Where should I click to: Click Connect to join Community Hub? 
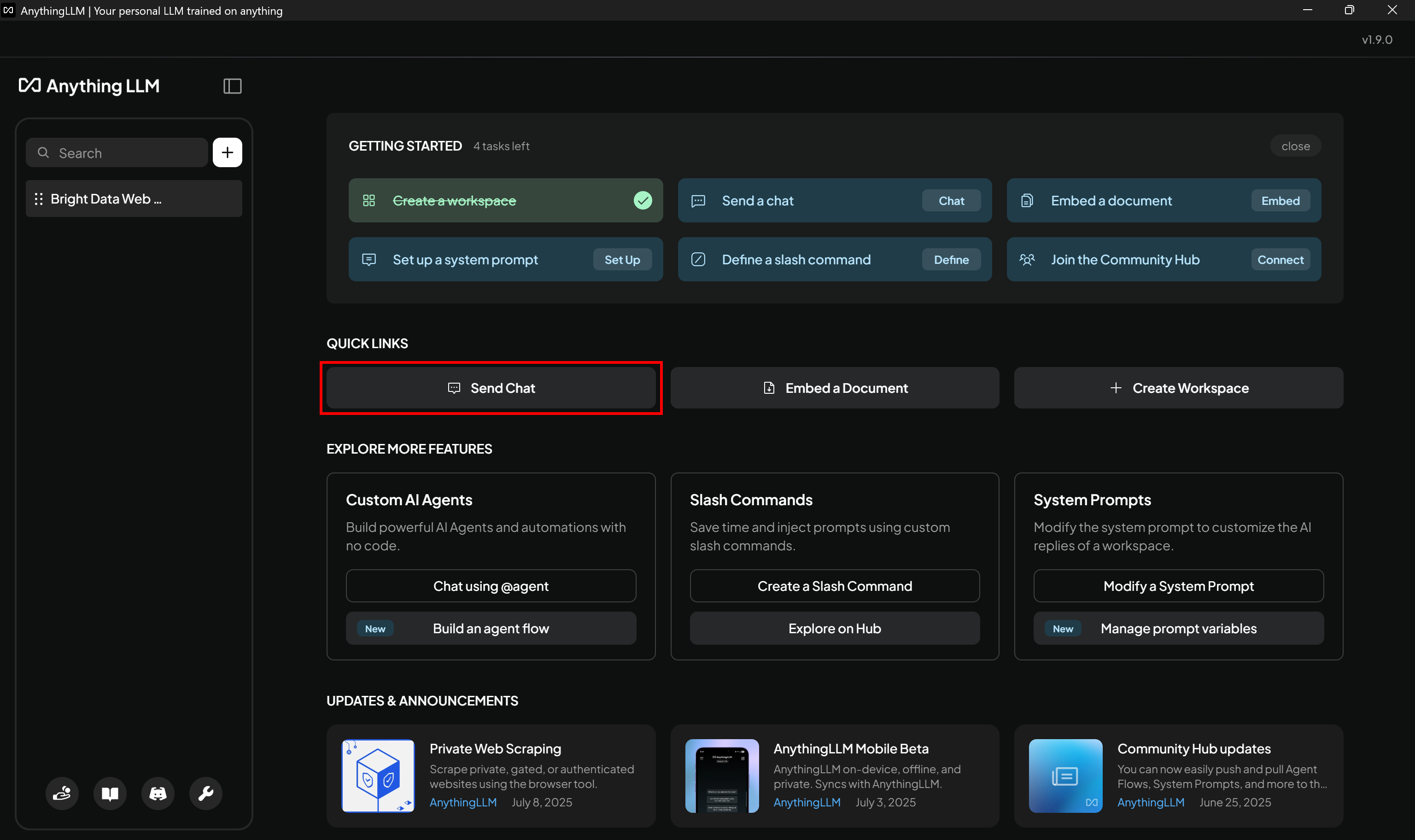click(x=1280, y=260)
